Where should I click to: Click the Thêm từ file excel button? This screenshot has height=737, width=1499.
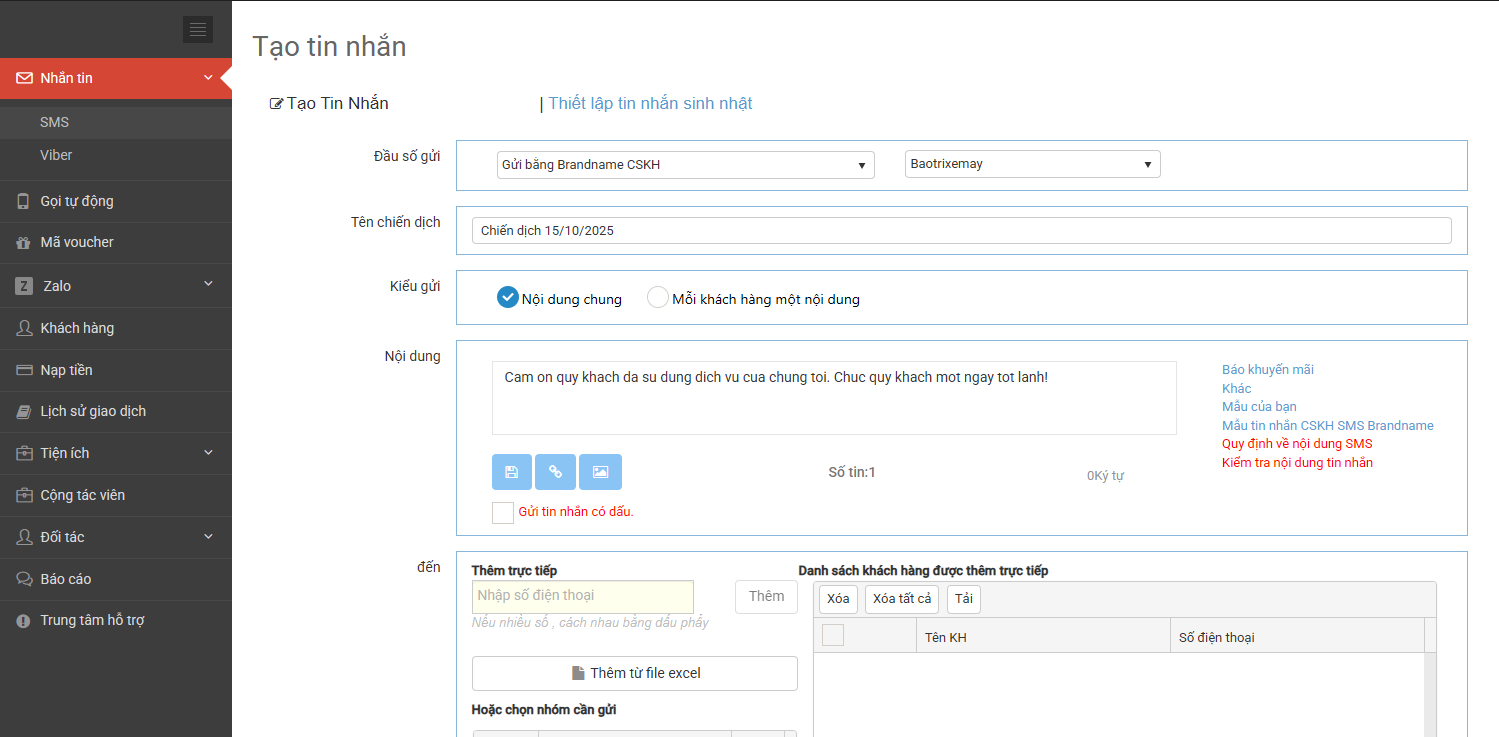634,673
